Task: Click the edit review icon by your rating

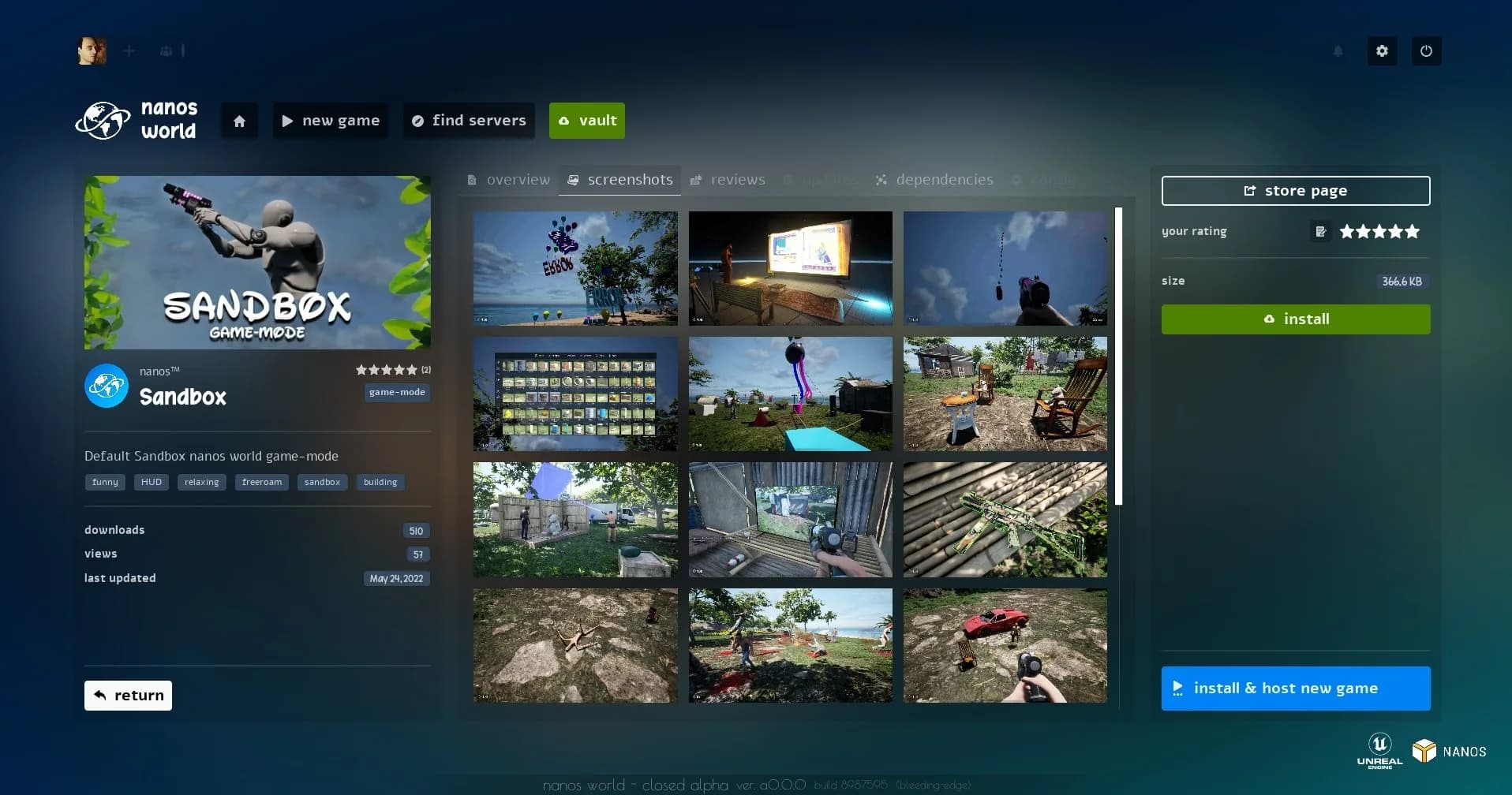Action: 1320,231
